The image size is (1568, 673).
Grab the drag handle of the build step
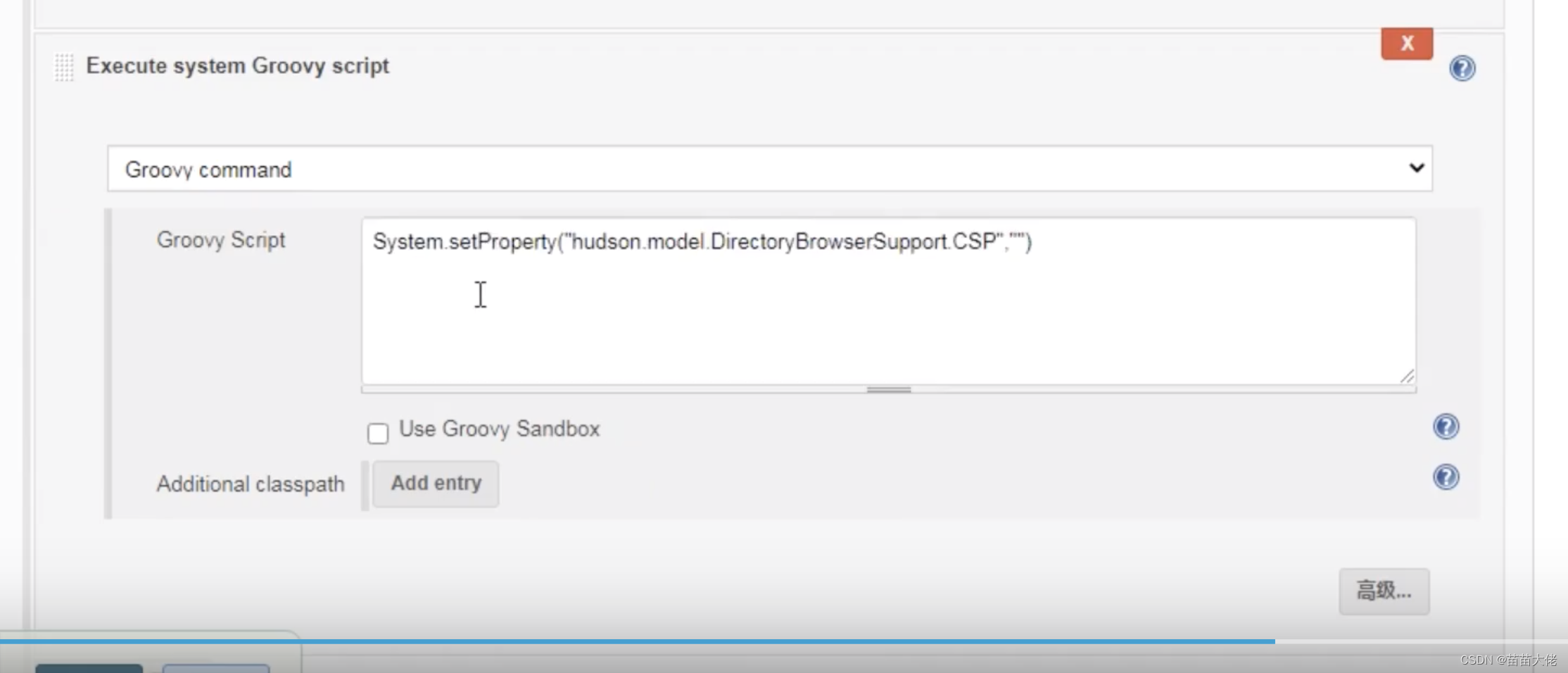click(x=64, y=68)
